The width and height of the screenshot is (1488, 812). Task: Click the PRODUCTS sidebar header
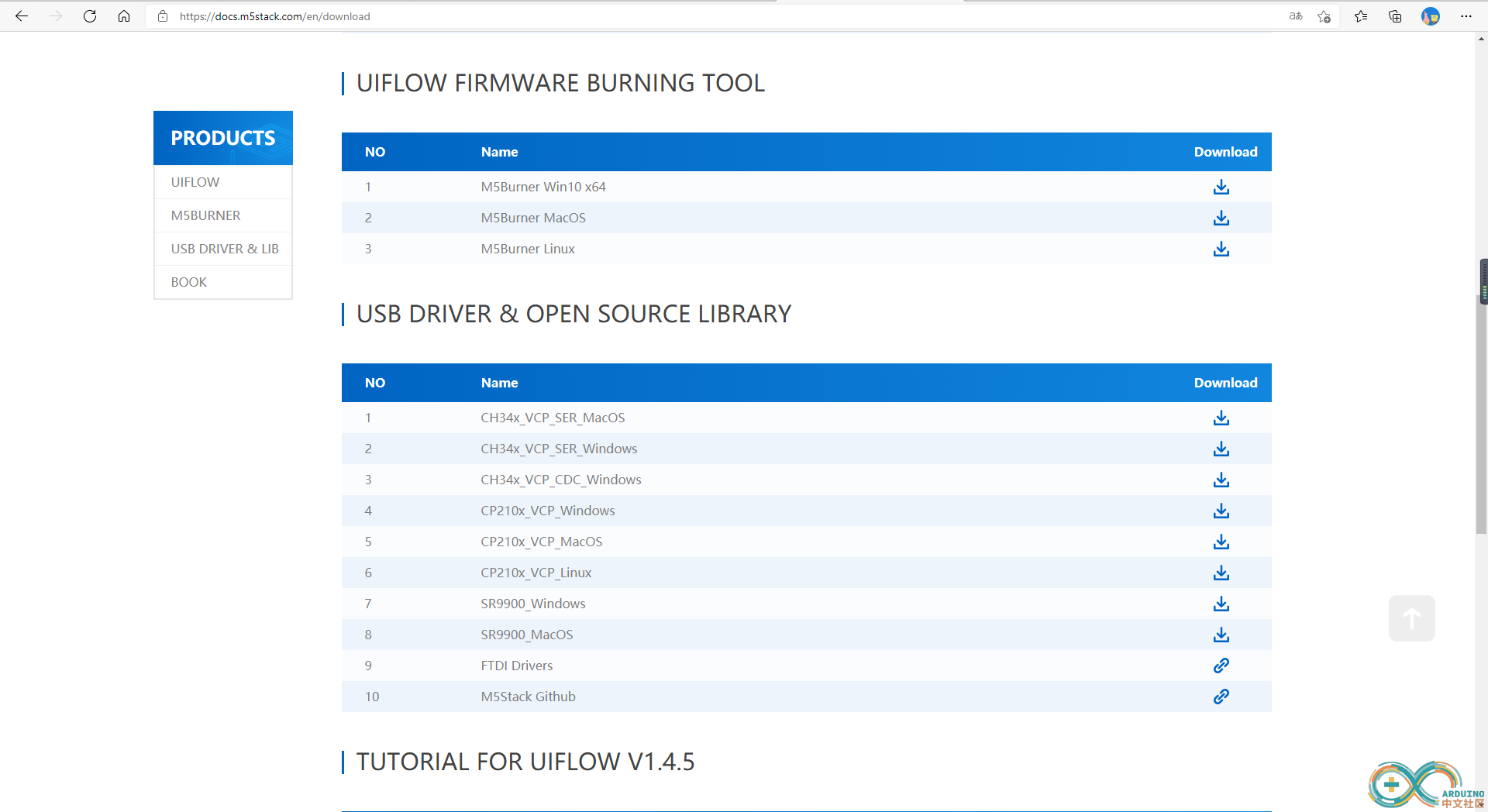pos(223,138)
